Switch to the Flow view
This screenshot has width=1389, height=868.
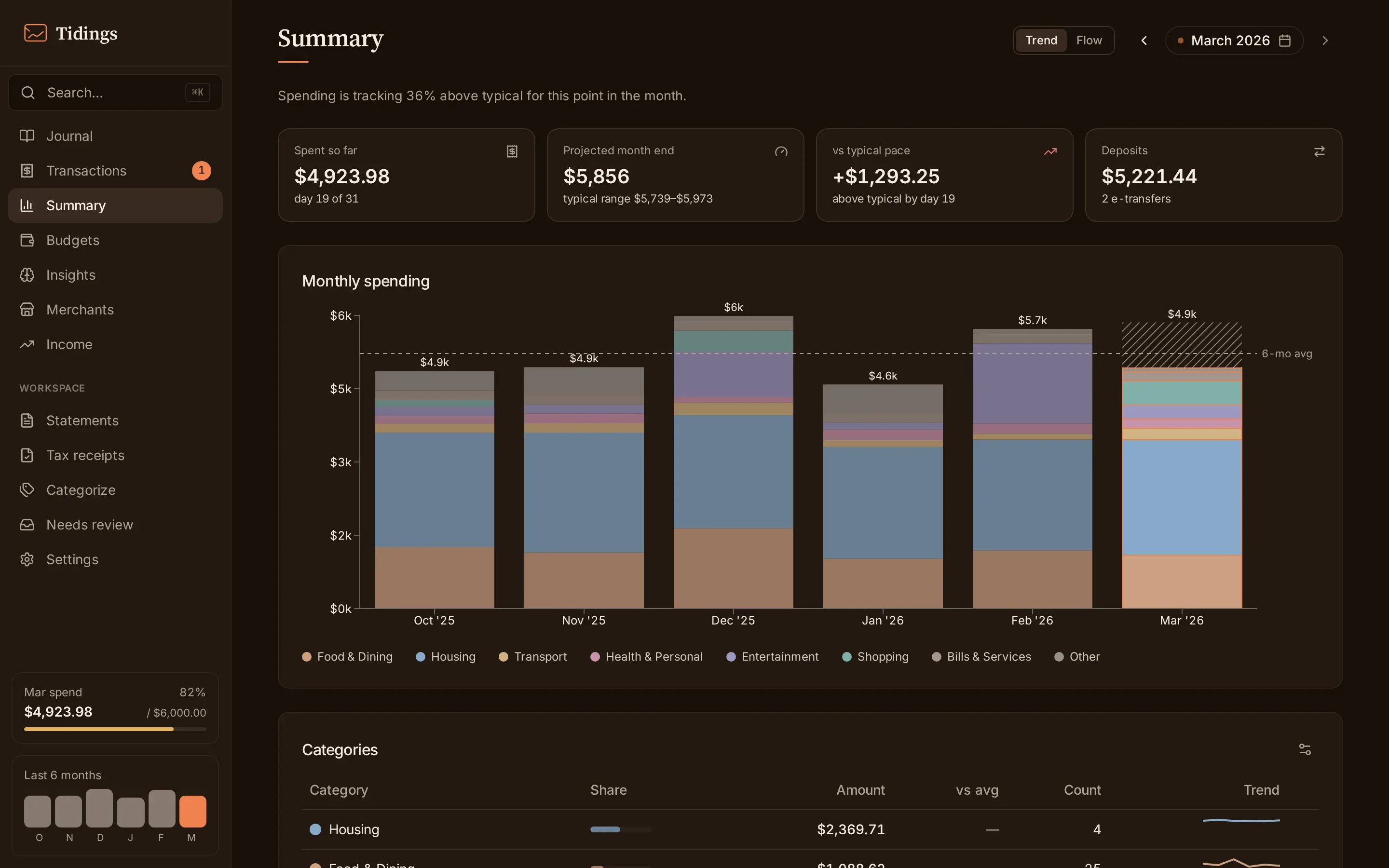[1089, 41]
